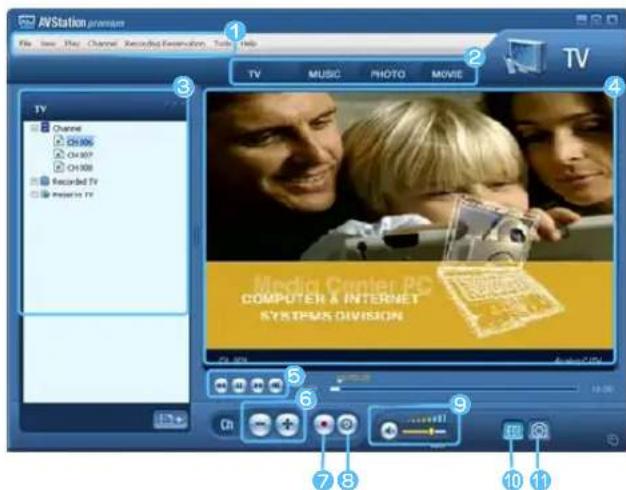Click the skip-to-end playback button

pyautogui.click(x=275, y=385)
